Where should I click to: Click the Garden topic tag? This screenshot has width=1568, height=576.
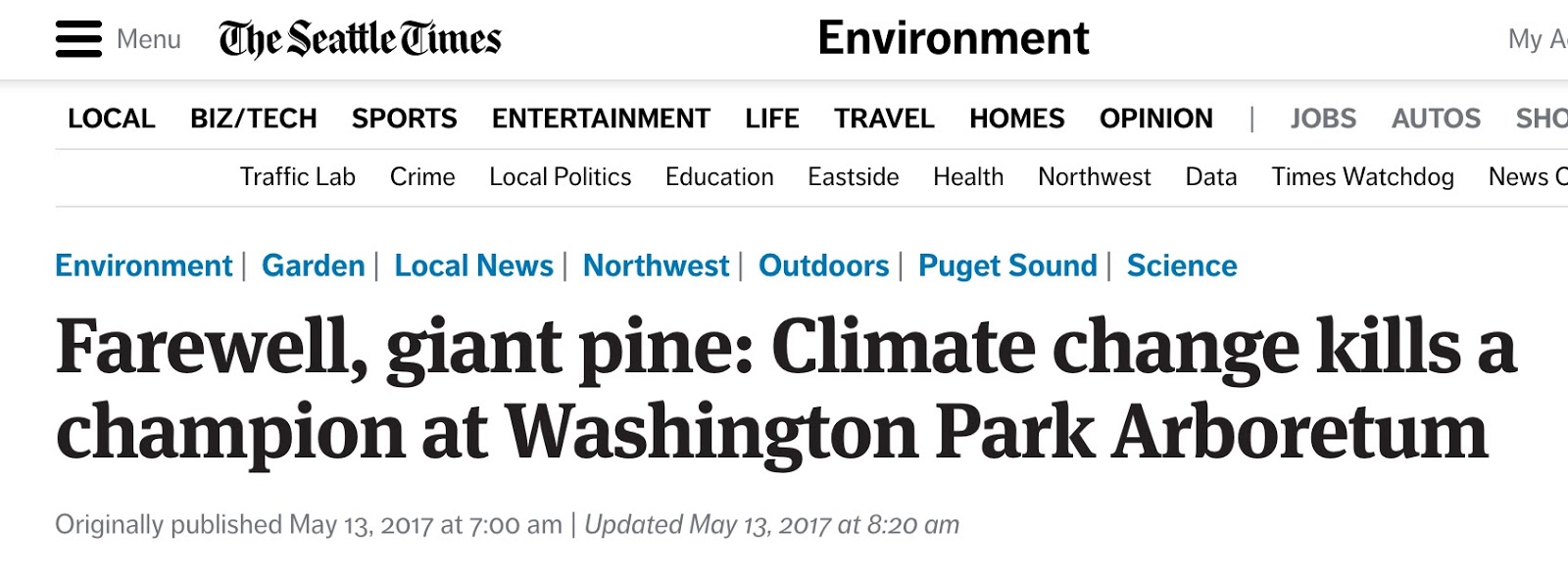313,265
